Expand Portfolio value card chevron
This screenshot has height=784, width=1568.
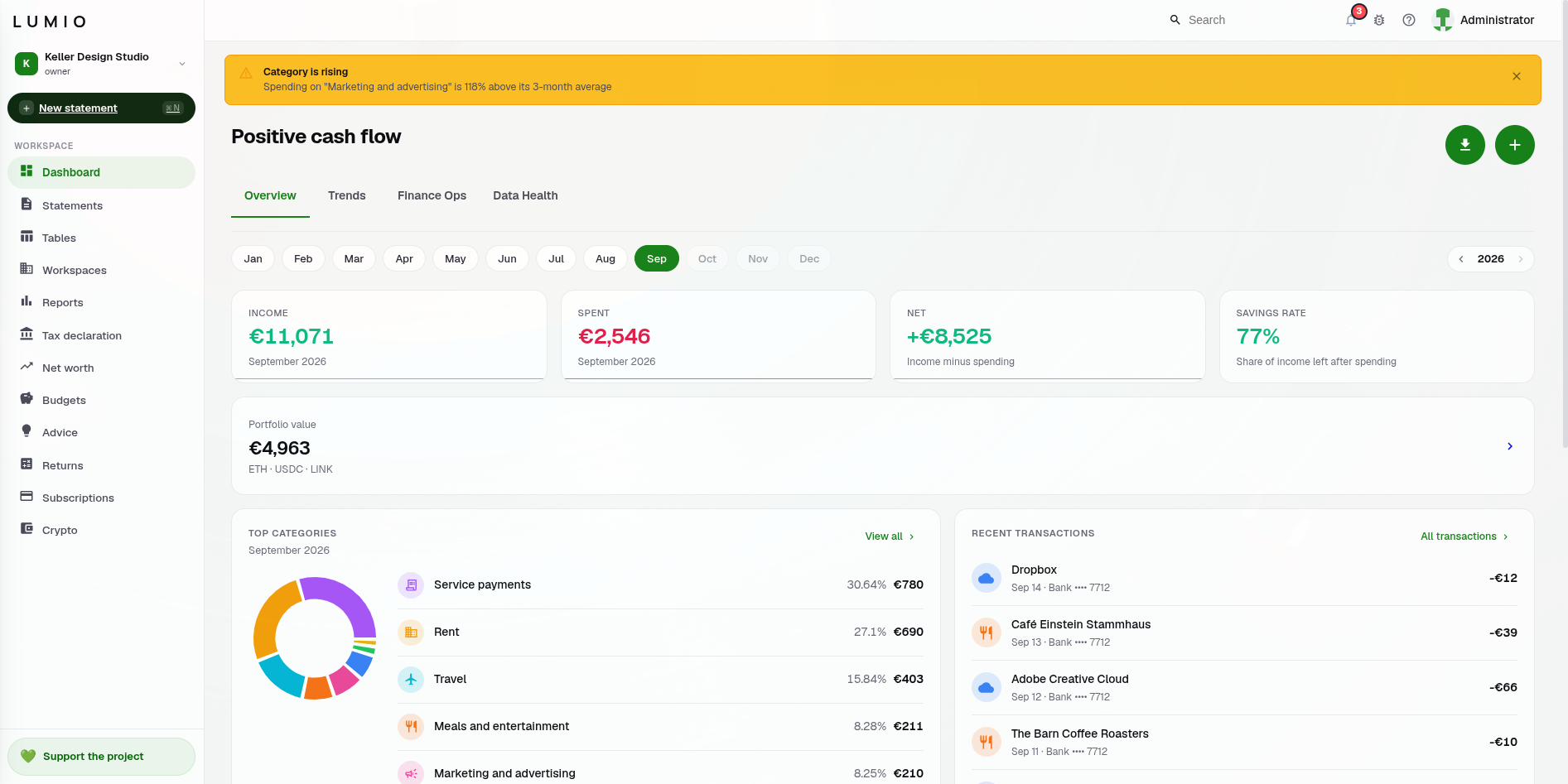coord(1510,446)
